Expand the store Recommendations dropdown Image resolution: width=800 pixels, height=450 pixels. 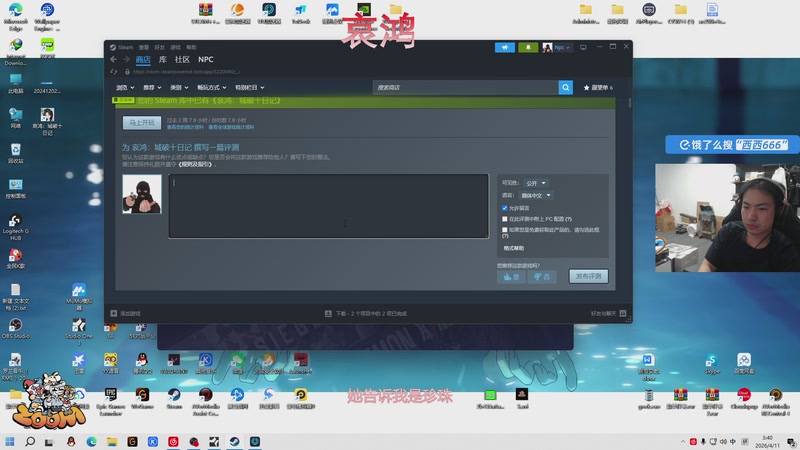click(x=152, y=88)
